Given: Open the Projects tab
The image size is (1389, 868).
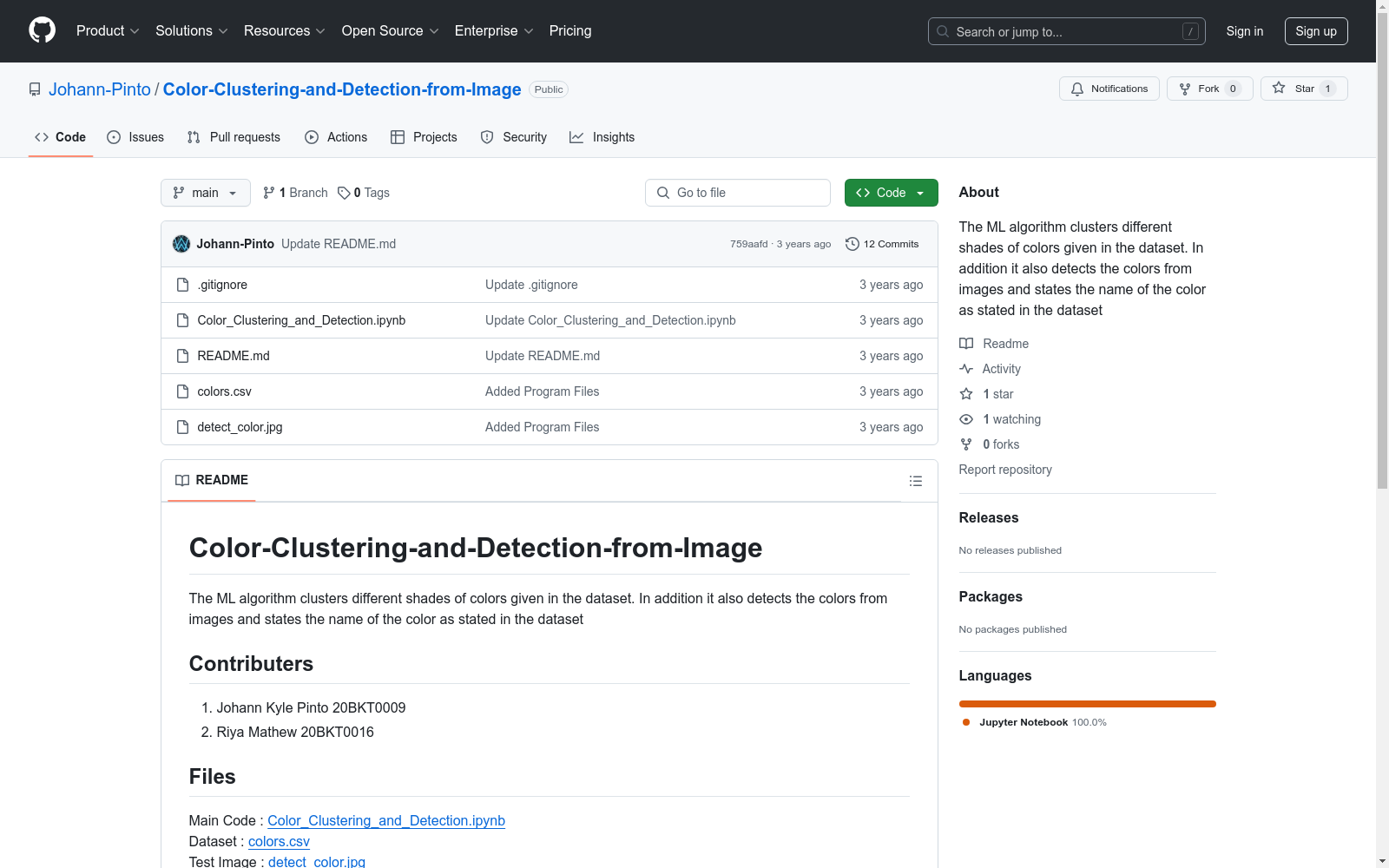Looking at the screenshot, I should coord(424,137).
